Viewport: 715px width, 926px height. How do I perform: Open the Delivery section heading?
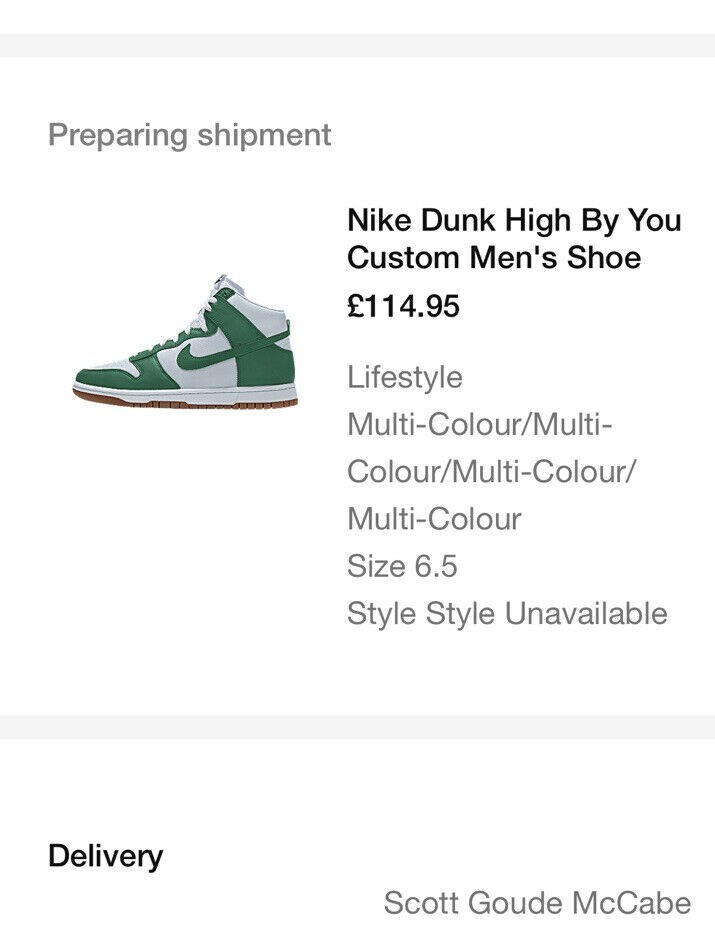[106, 856]
